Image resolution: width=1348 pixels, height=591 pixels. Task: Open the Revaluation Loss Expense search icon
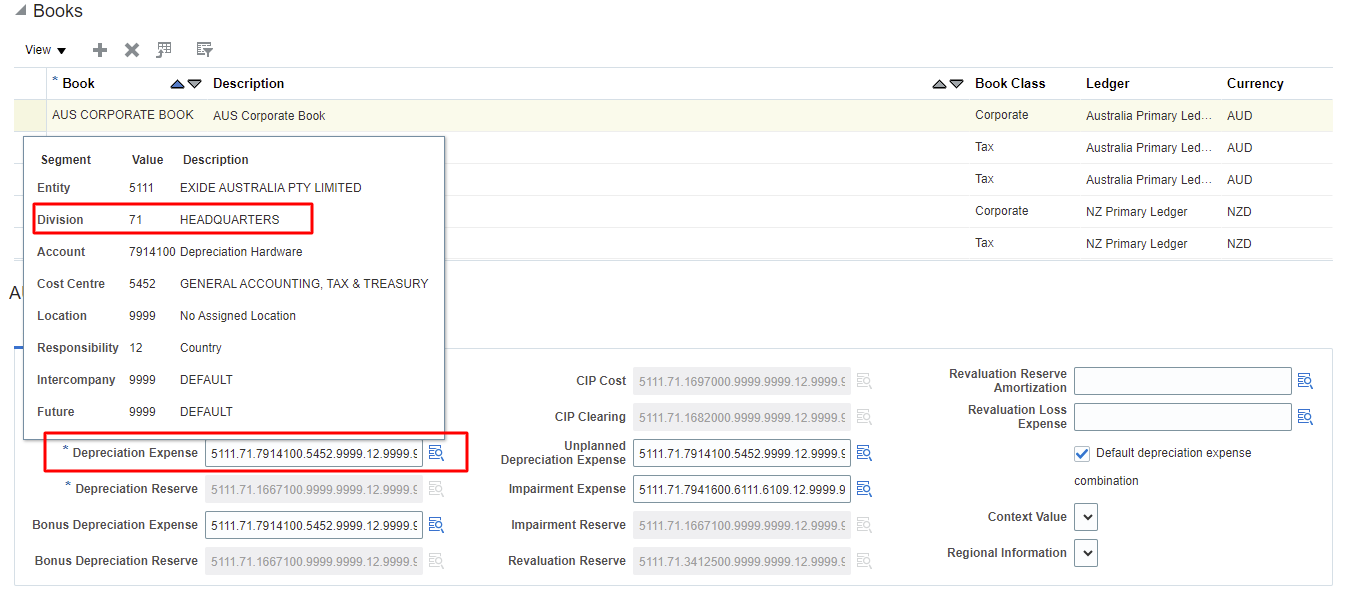1305,417
